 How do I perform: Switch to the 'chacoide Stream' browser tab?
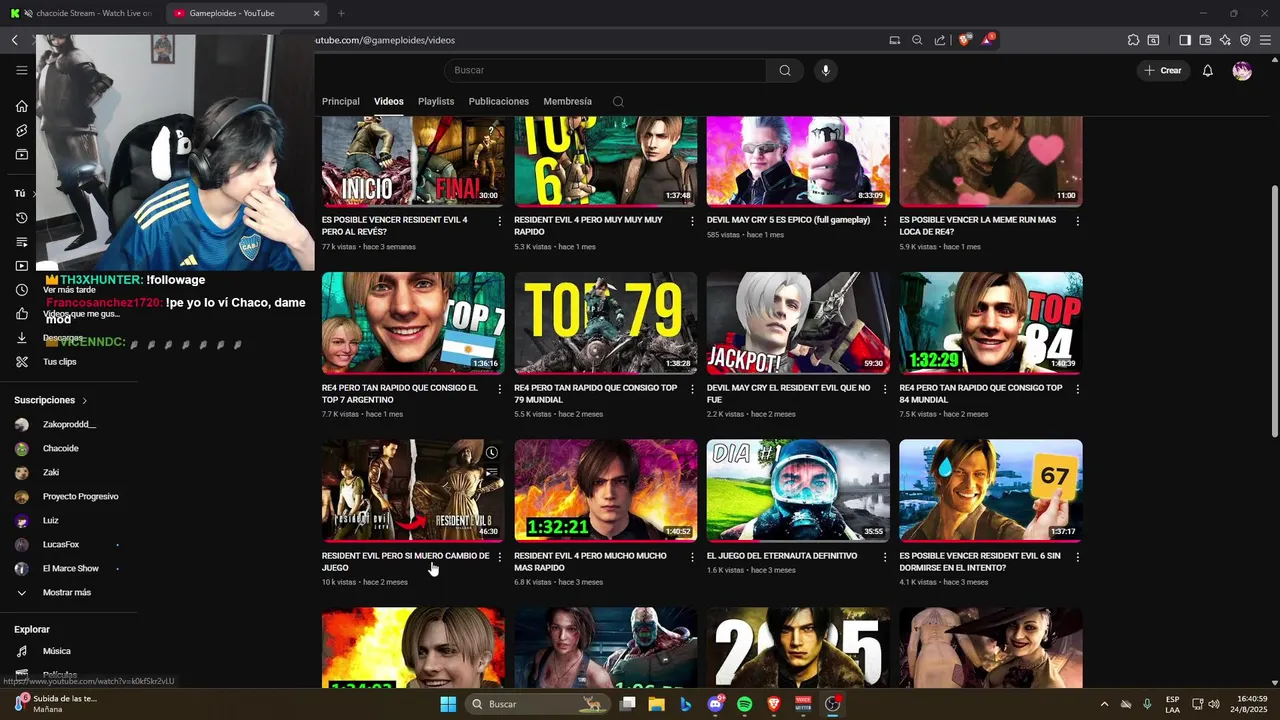[82, 13]
